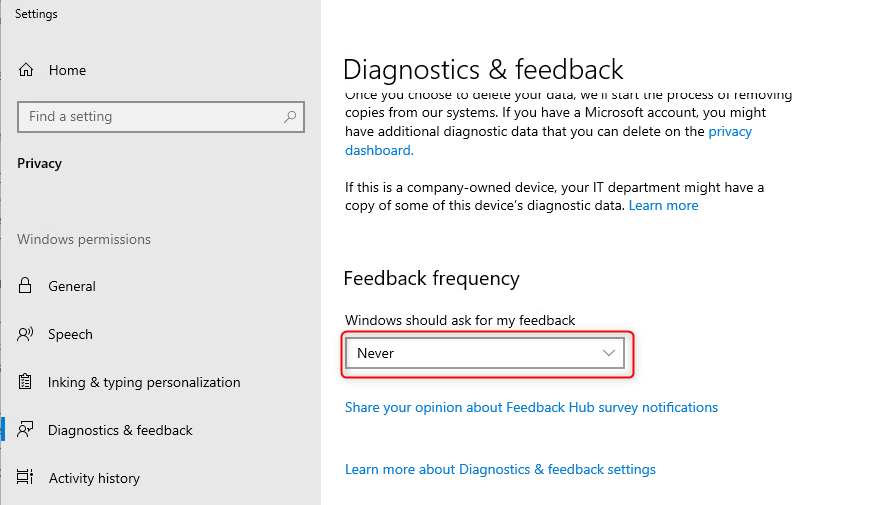Select the Speech icon
873x505 pixels.
point(25,334)
